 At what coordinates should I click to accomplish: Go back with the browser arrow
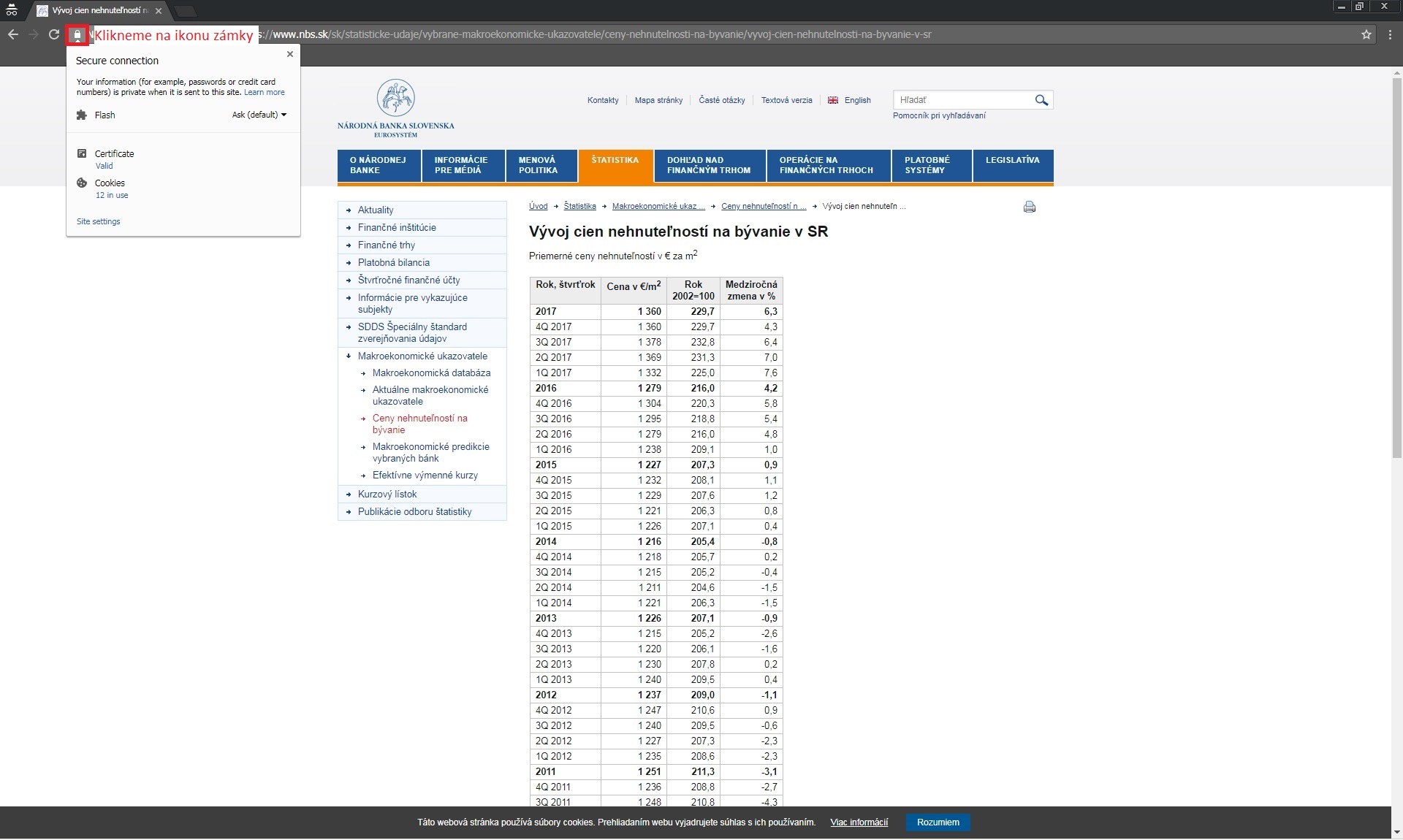(x=13, y=34)
